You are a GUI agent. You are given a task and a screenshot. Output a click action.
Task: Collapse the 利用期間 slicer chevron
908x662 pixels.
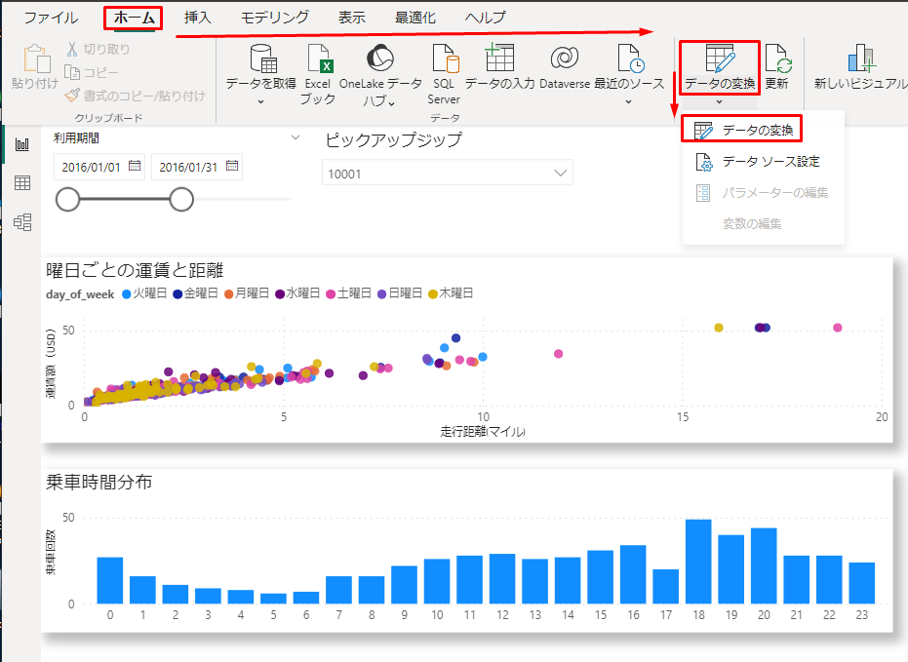[295, 138]
